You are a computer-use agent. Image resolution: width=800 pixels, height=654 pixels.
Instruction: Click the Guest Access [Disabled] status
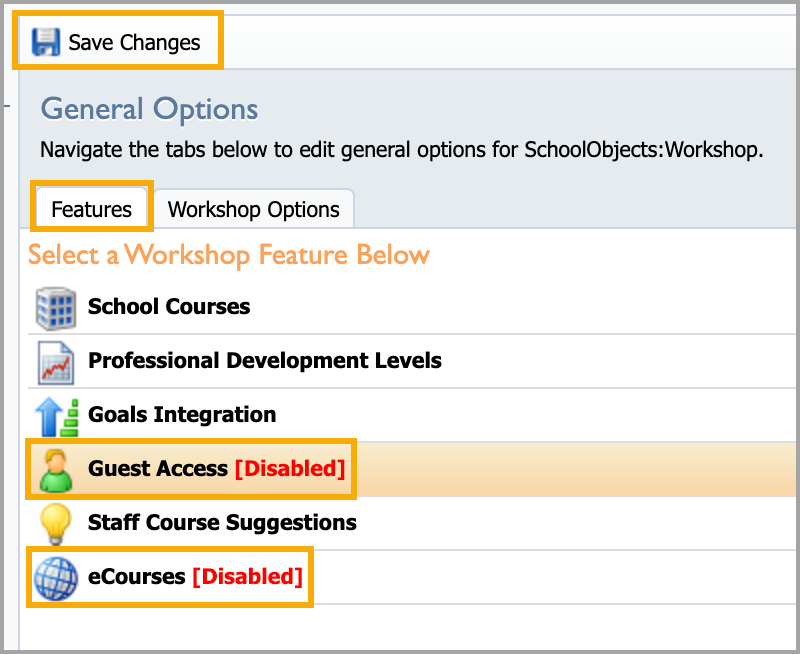click(x=290, y=468)
